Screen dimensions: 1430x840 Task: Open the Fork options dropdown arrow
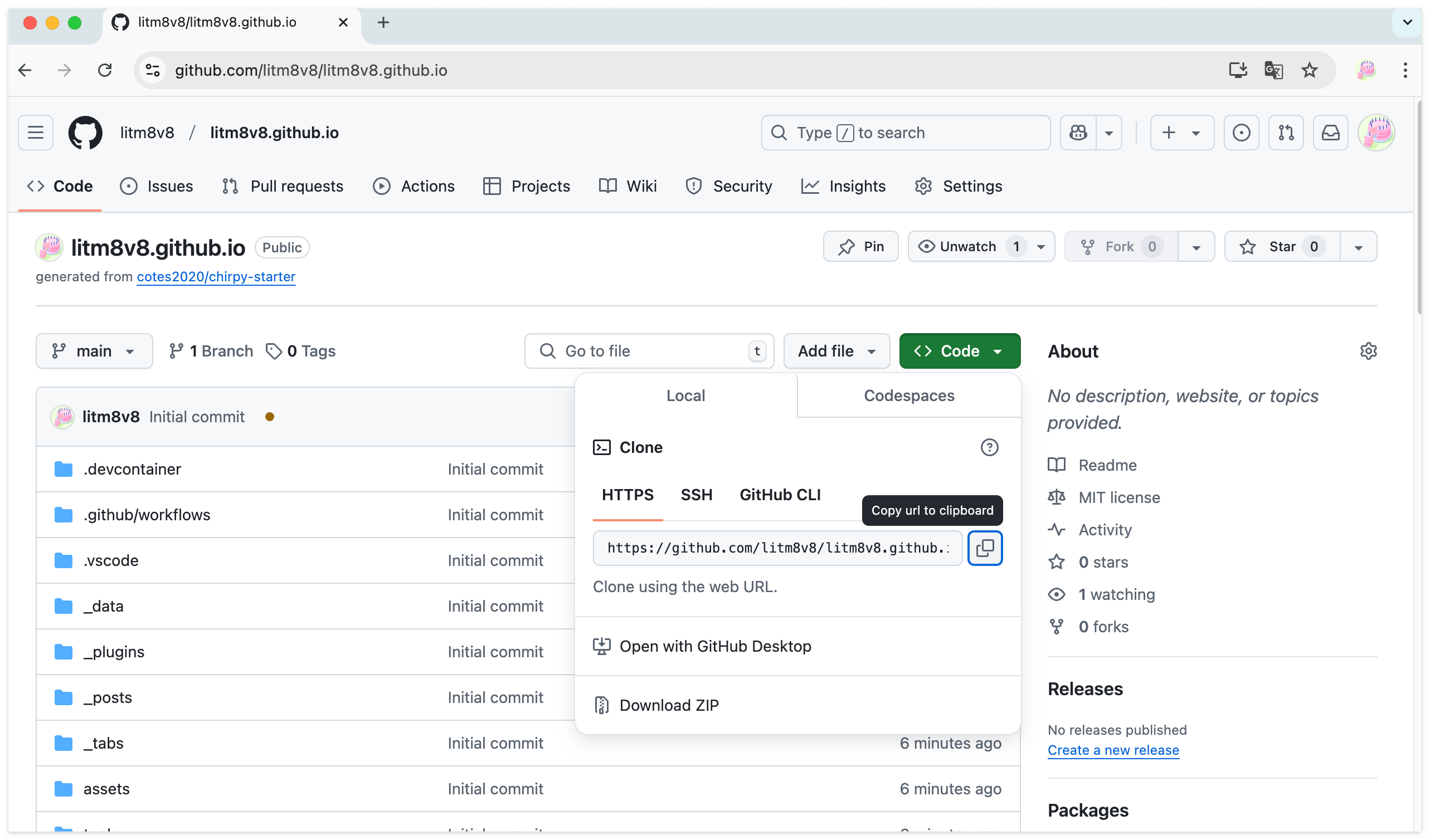[1196, 246]
